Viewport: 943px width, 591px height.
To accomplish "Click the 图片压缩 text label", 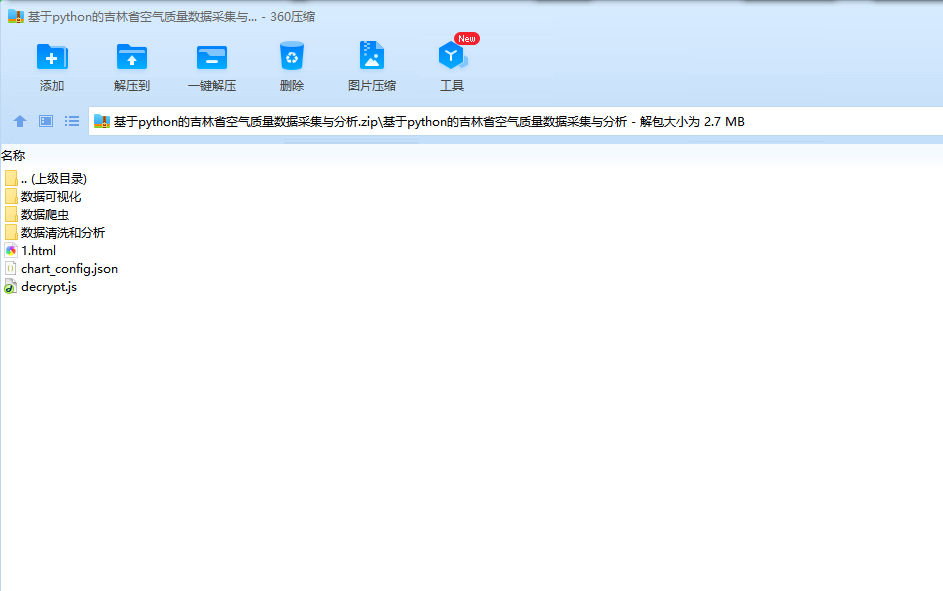I will (372, 86).
